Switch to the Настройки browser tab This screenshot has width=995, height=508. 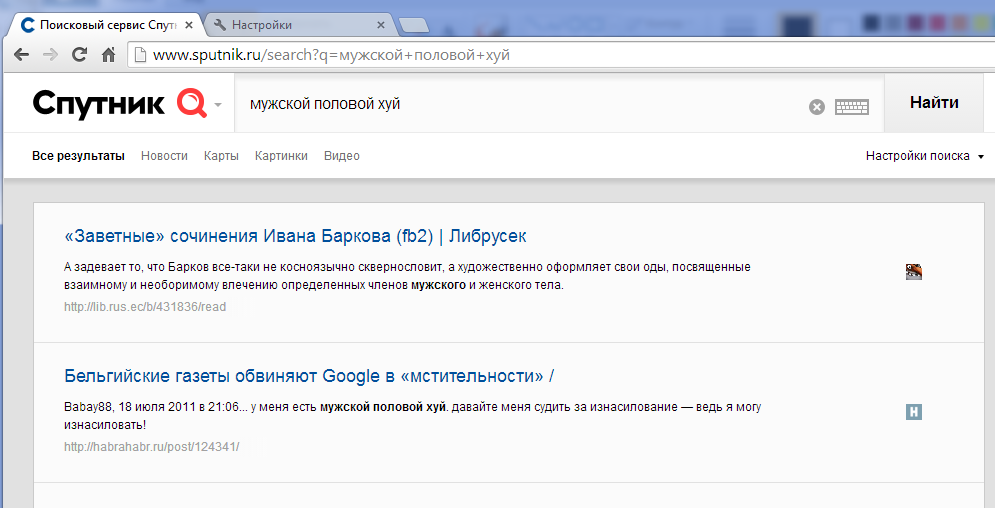coord(299,25)
